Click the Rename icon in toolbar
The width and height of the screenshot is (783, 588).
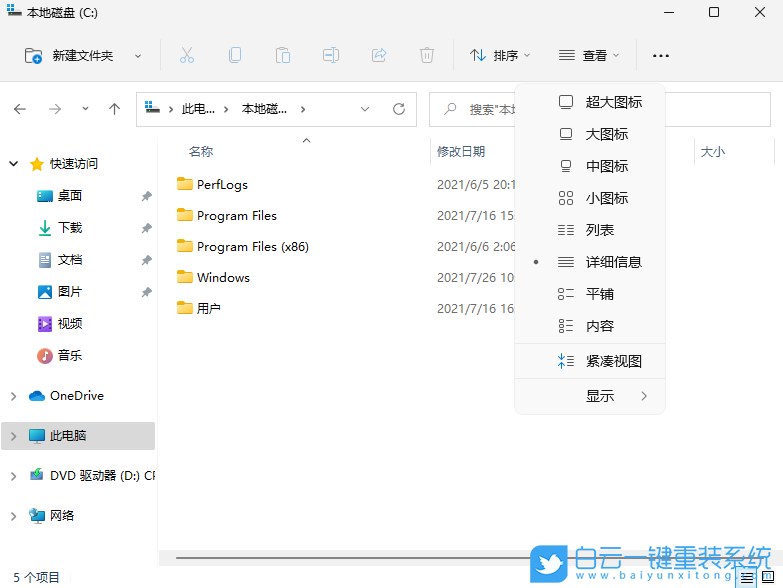point(331,55)
